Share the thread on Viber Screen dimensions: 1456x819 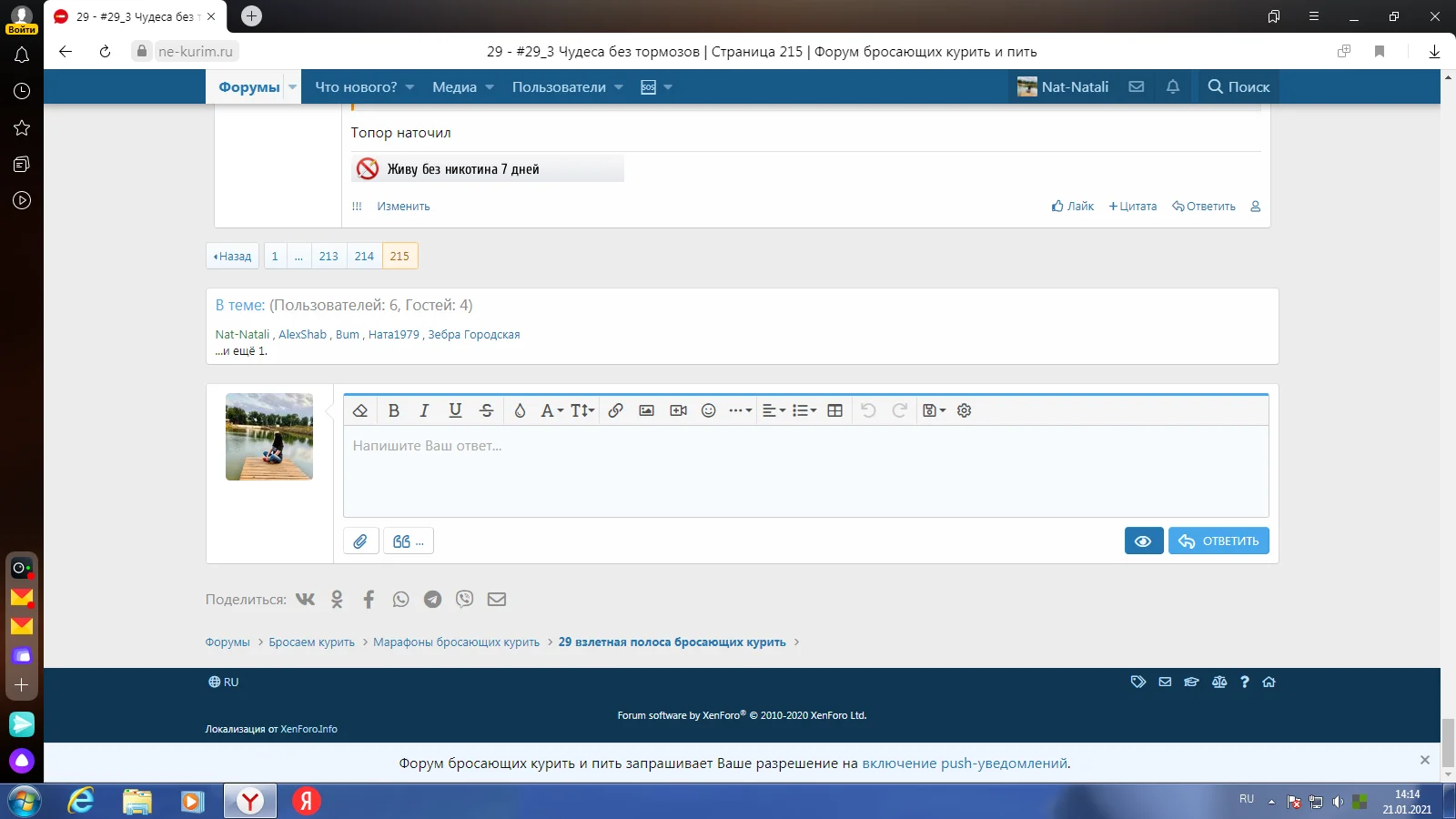465,599
